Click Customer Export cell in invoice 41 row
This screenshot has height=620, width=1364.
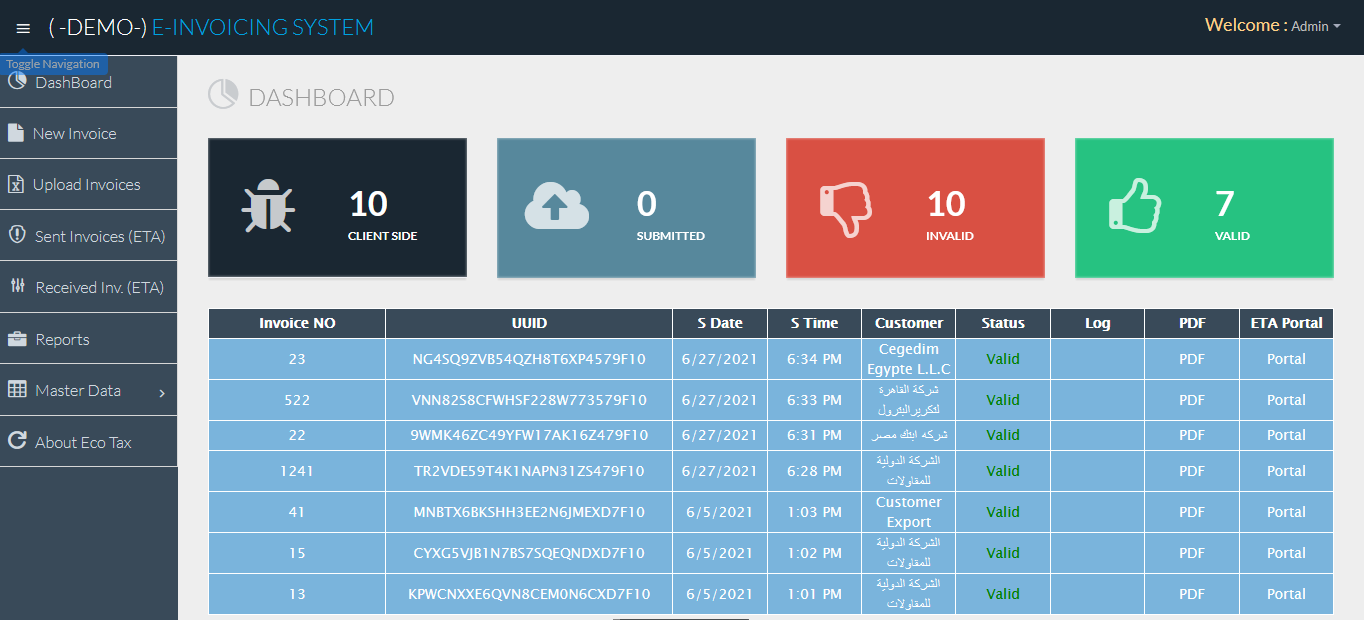click(x=908, y=512)
